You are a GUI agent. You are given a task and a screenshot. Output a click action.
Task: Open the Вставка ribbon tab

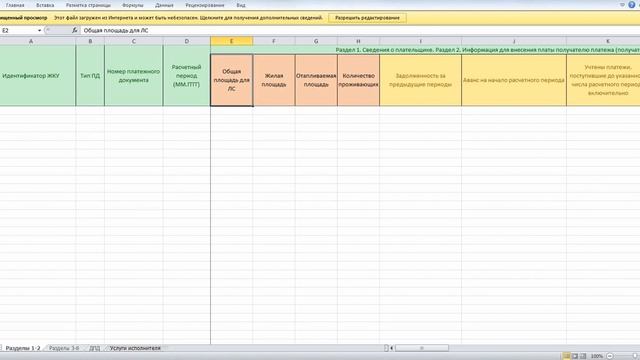[x=45, y=5]
